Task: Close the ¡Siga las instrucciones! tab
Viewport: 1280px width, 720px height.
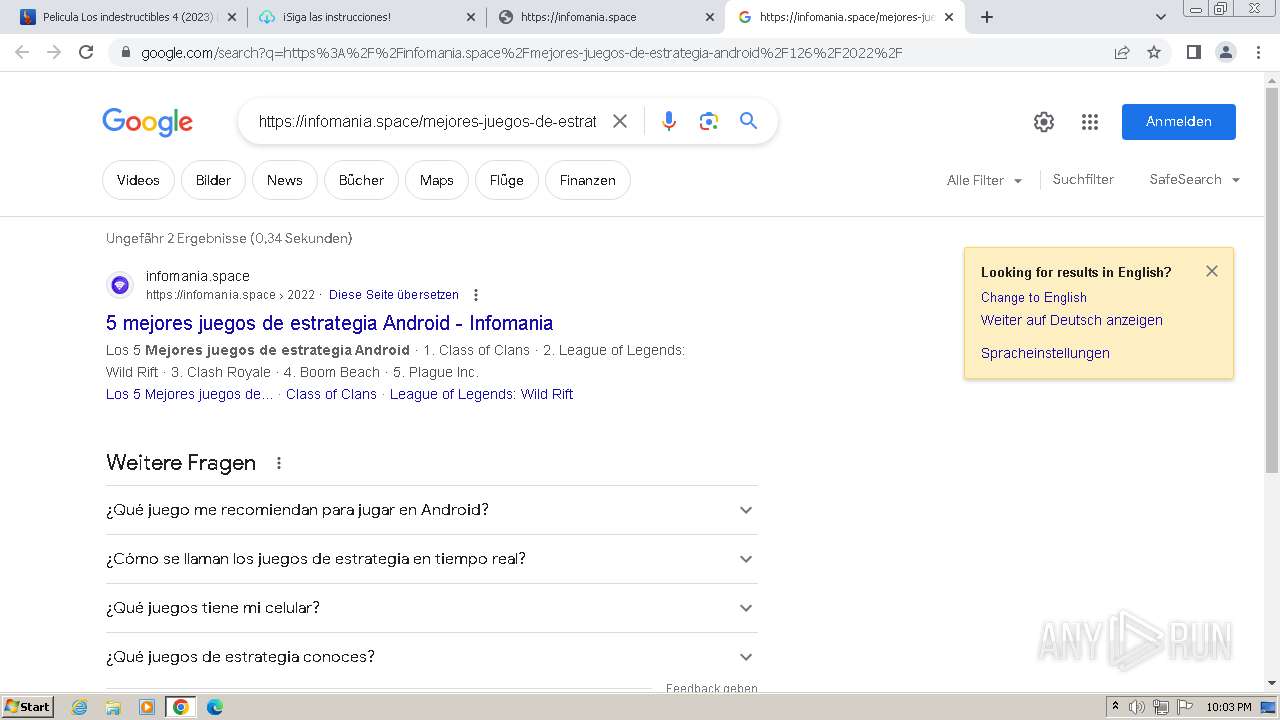Action: point(470,17)
